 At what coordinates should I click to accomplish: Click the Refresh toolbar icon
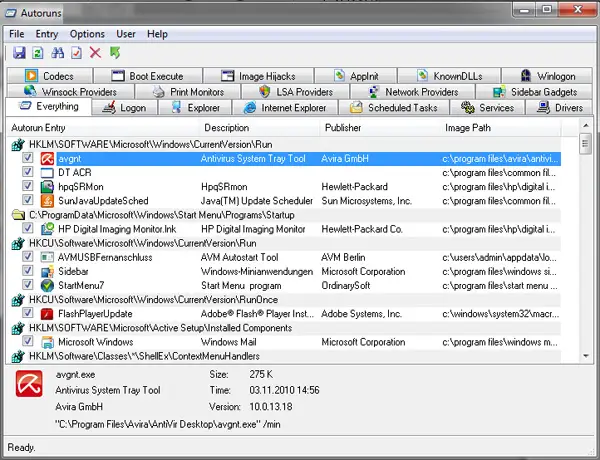tap(38, 52)
